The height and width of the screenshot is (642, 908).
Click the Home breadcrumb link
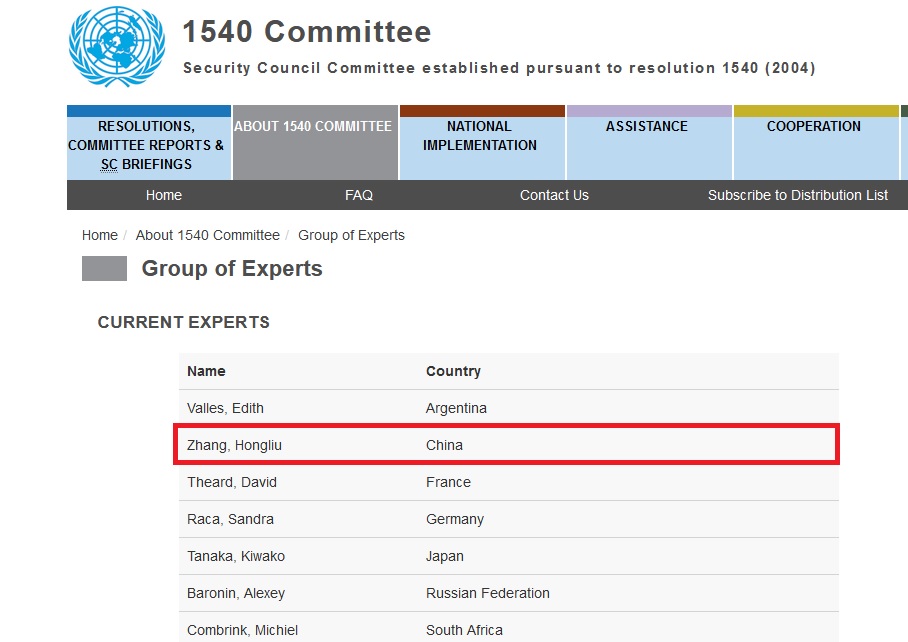pos(100,235)
